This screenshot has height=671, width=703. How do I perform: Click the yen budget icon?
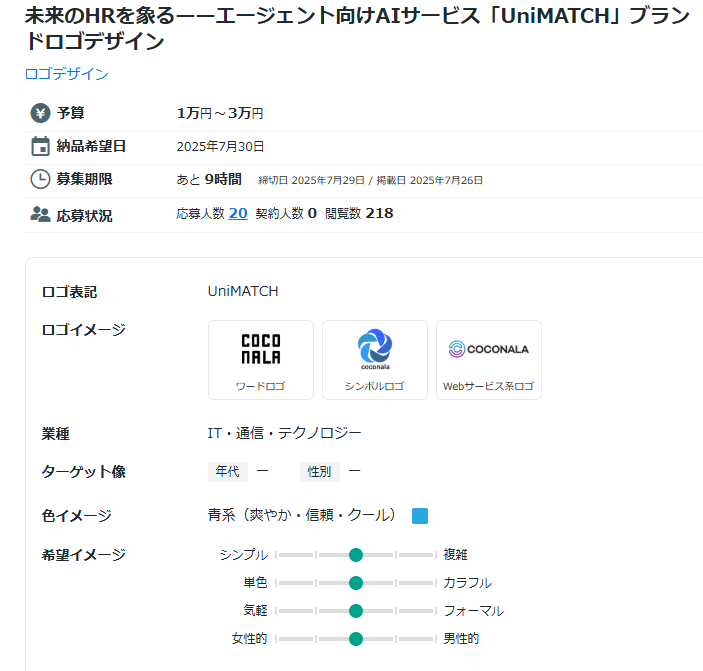coord(40,113)
